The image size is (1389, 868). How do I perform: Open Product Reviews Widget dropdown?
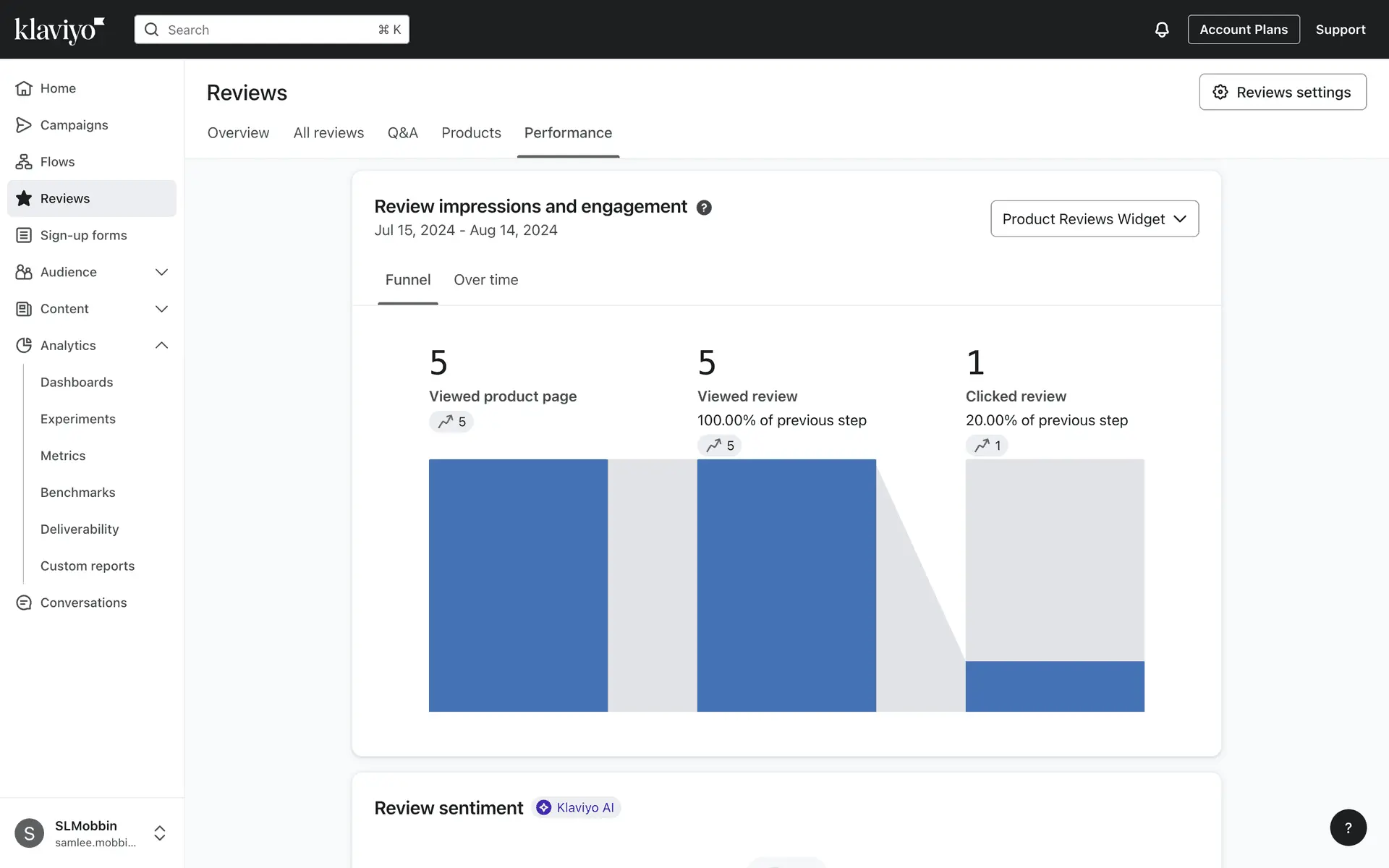(1094, 218)
